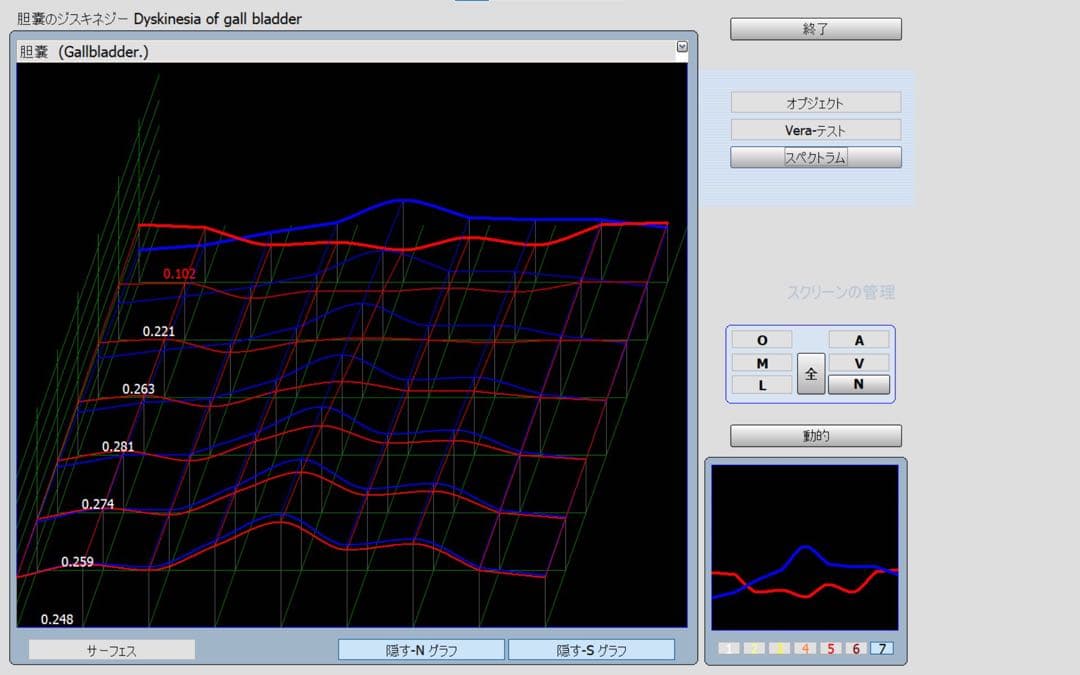Toggle the O screen button
Screen dimensions: 1080x675
761,340
